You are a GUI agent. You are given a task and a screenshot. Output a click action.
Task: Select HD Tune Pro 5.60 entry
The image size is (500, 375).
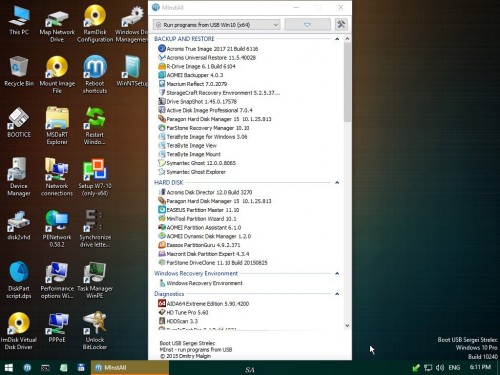pyautogui.click(x=183, y=313)
